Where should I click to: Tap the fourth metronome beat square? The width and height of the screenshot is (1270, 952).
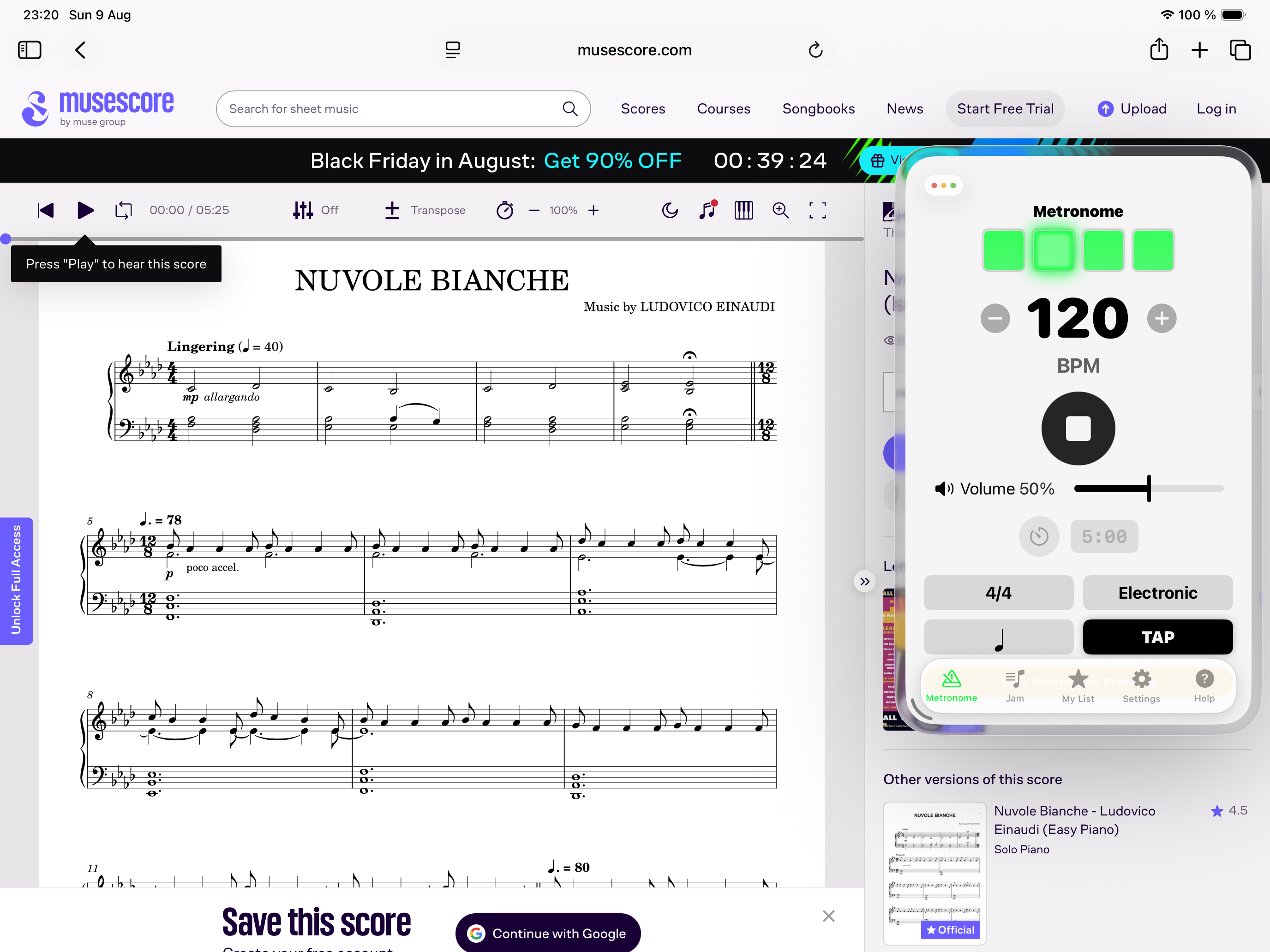[1153, 250]
